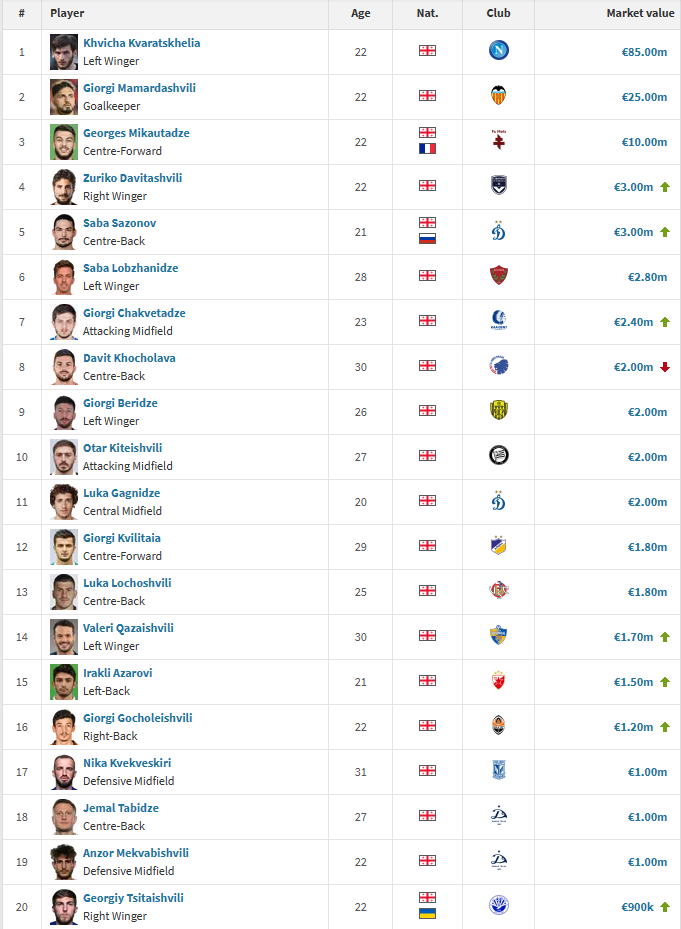Viewport: 681px width, 929px height.
Task: Click the Valencia club crest icon
Action: [x=498, y=96]
